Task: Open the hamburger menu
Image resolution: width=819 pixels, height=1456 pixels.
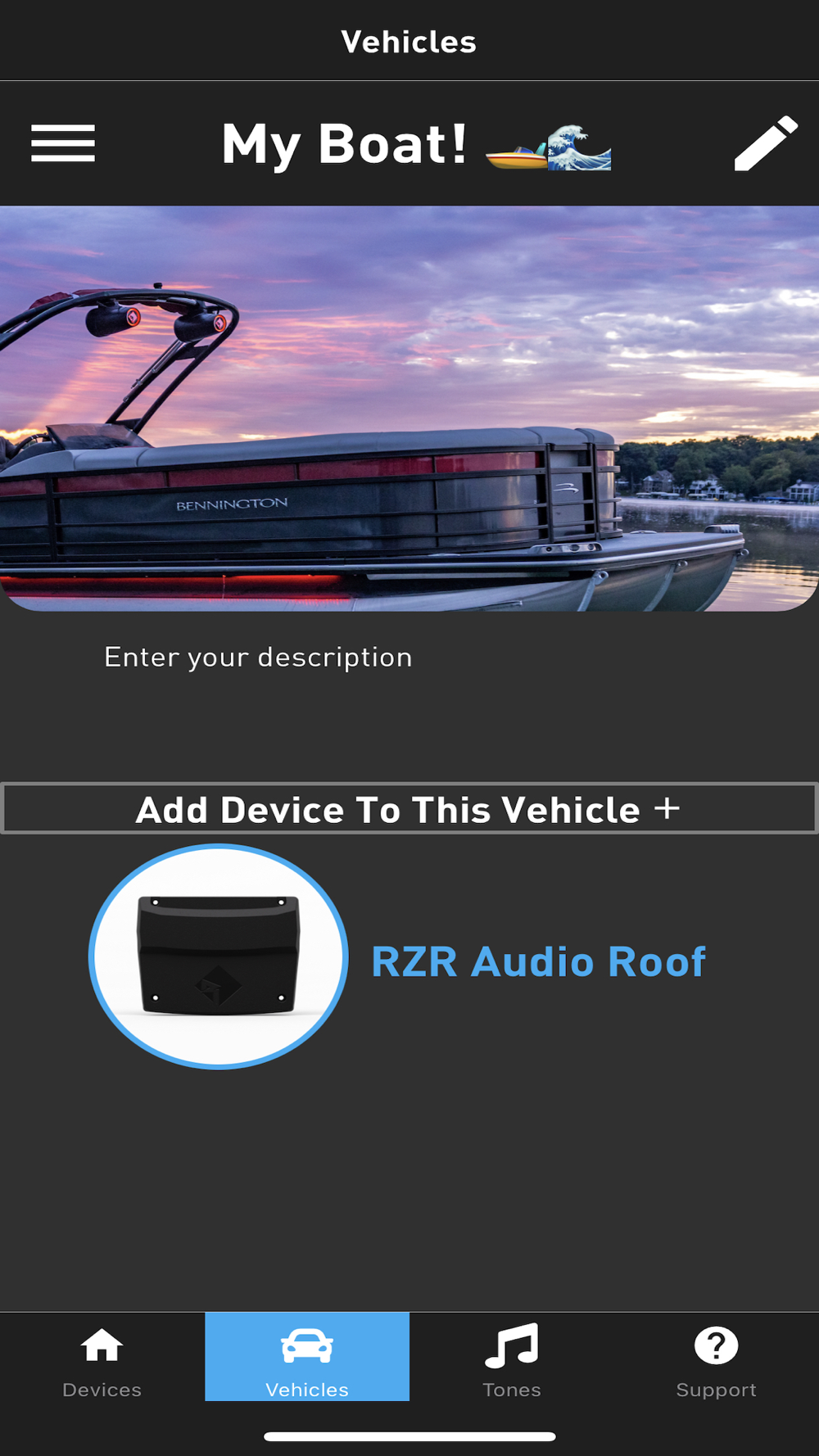Action: 63,143
